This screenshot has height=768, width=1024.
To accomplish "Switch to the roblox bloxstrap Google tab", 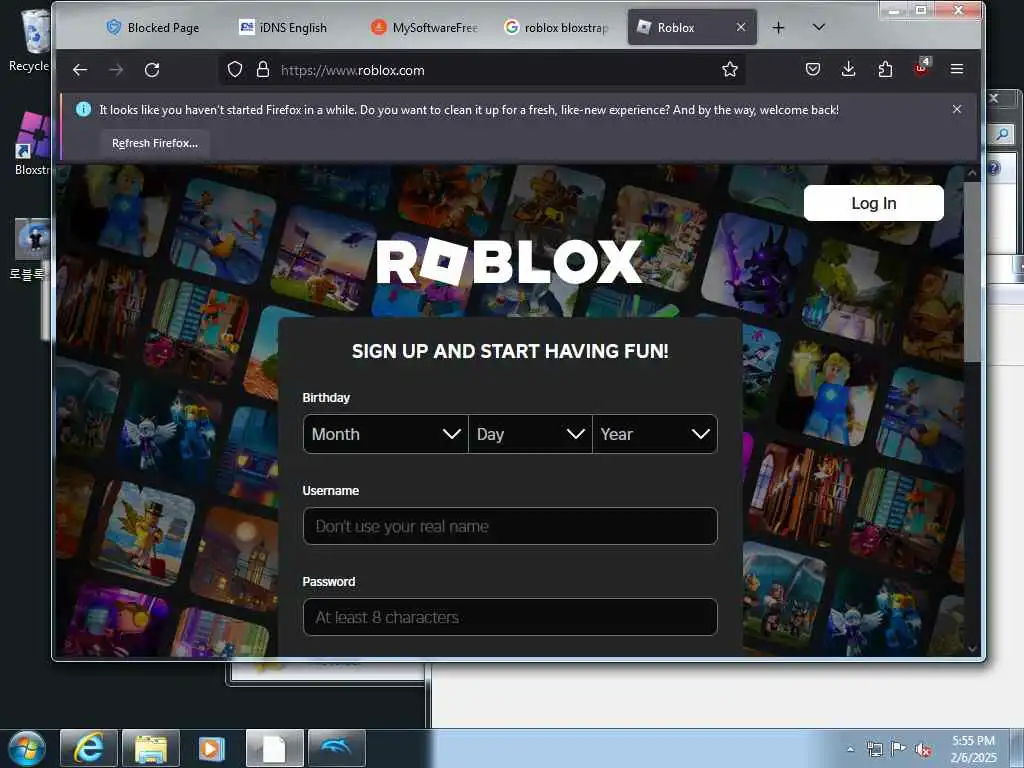I will click(x=556, y=27).
